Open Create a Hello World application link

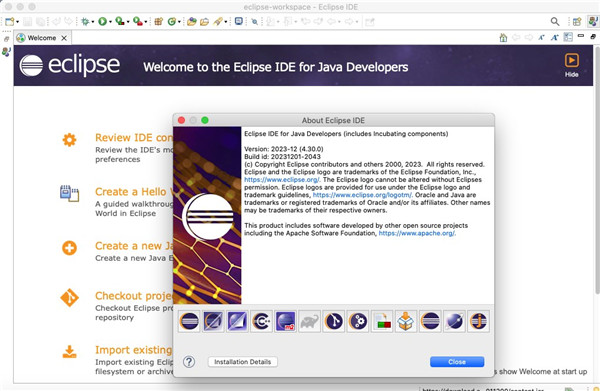(x=134, y=192)
